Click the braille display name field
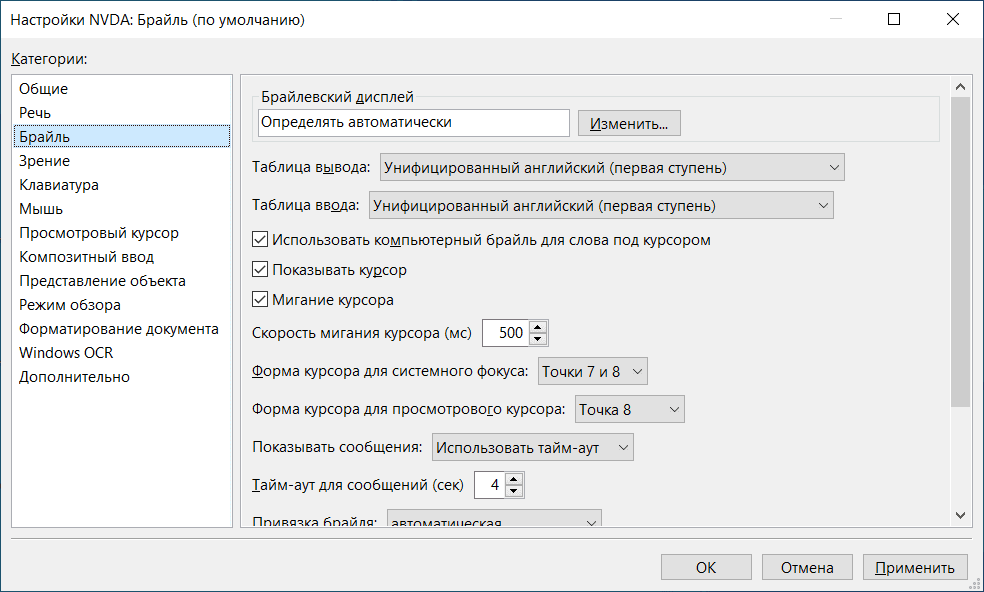This screenshot has width=984, height=592. point(413,123)
